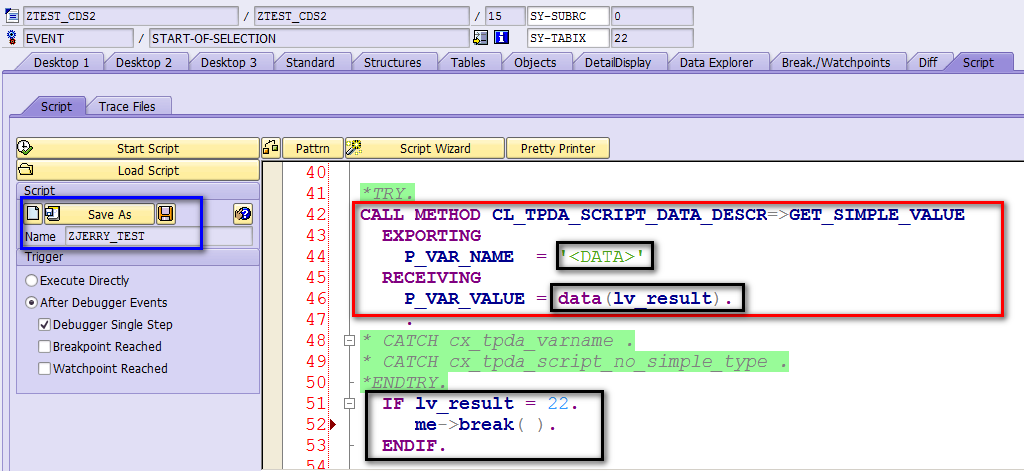Open script help via the question mark icon
The width and height of the screenshot is (1024, 471).
pyautogui.click(x=243, y=214)
